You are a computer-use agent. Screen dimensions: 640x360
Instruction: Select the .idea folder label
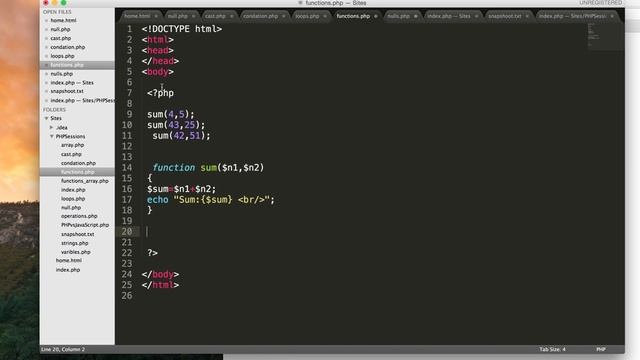click(62, 127)
